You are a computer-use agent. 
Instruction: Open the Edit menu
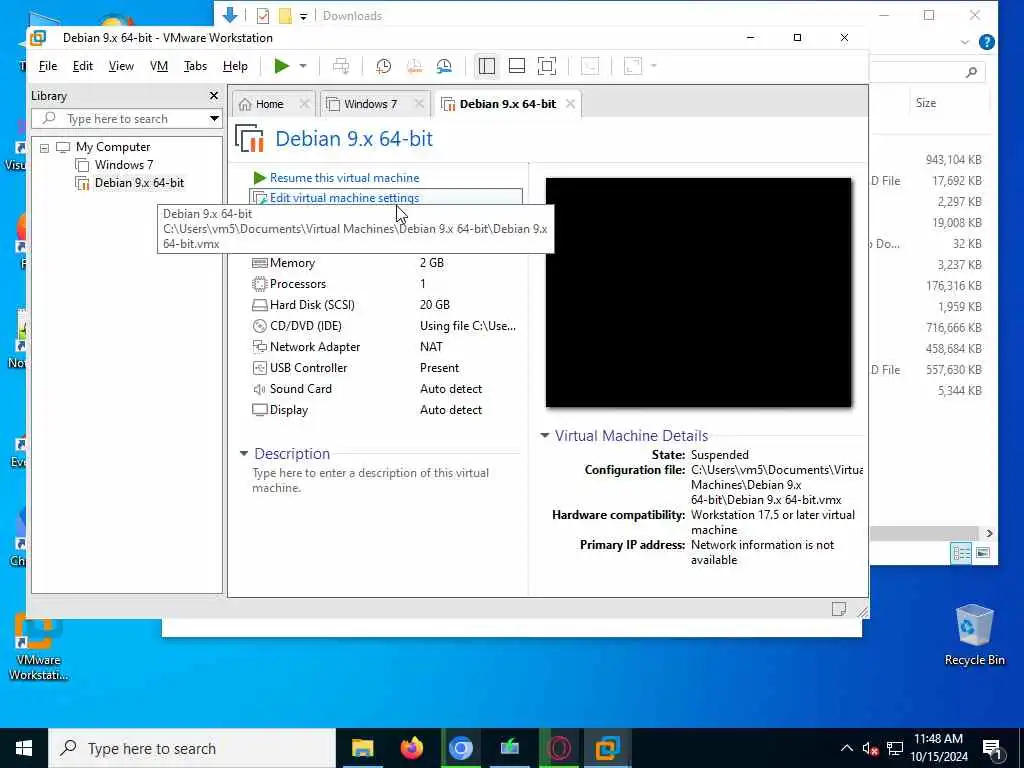coord(82,66)
